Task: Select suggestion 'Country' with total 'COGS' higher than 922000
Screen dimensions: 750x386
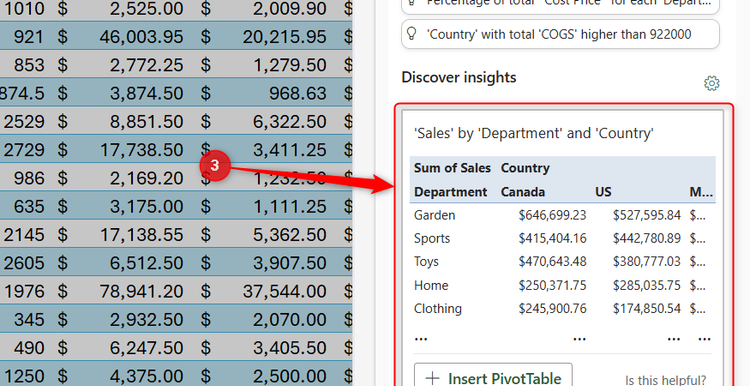Action: (x=560, y=34)
